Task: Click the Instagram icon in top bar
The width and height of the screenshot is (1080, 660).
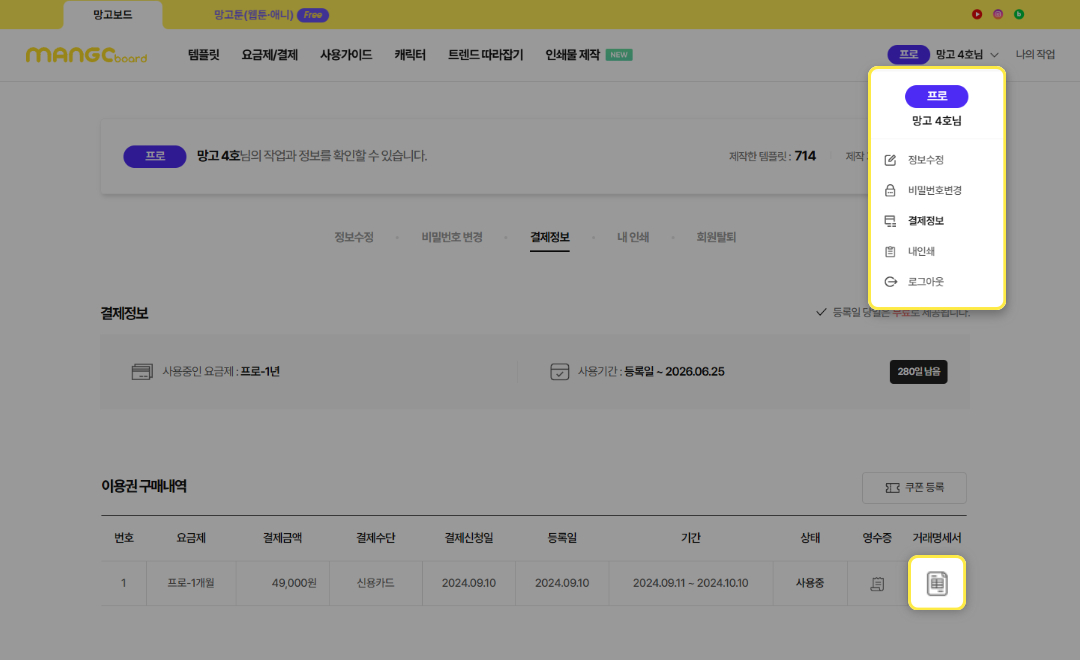Action: click(998, 14)
